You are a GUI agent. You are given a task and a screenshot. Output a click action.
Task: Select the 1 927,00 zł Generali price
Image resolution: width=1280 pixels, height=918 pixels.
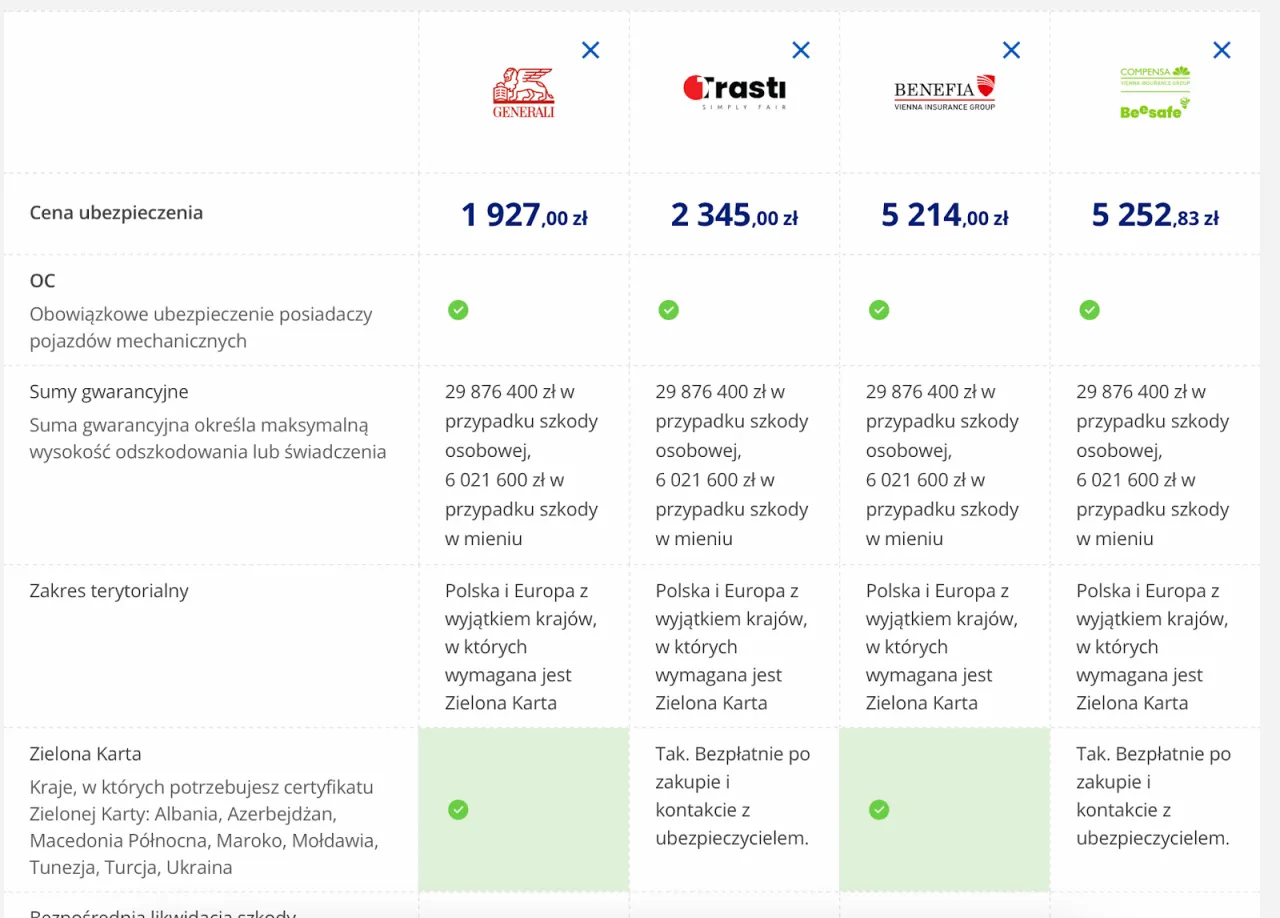click(x=524, y=215)
